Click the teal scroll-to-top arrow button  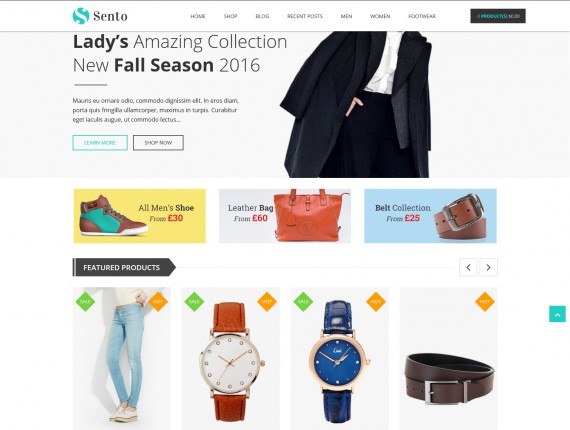point(557,314)
